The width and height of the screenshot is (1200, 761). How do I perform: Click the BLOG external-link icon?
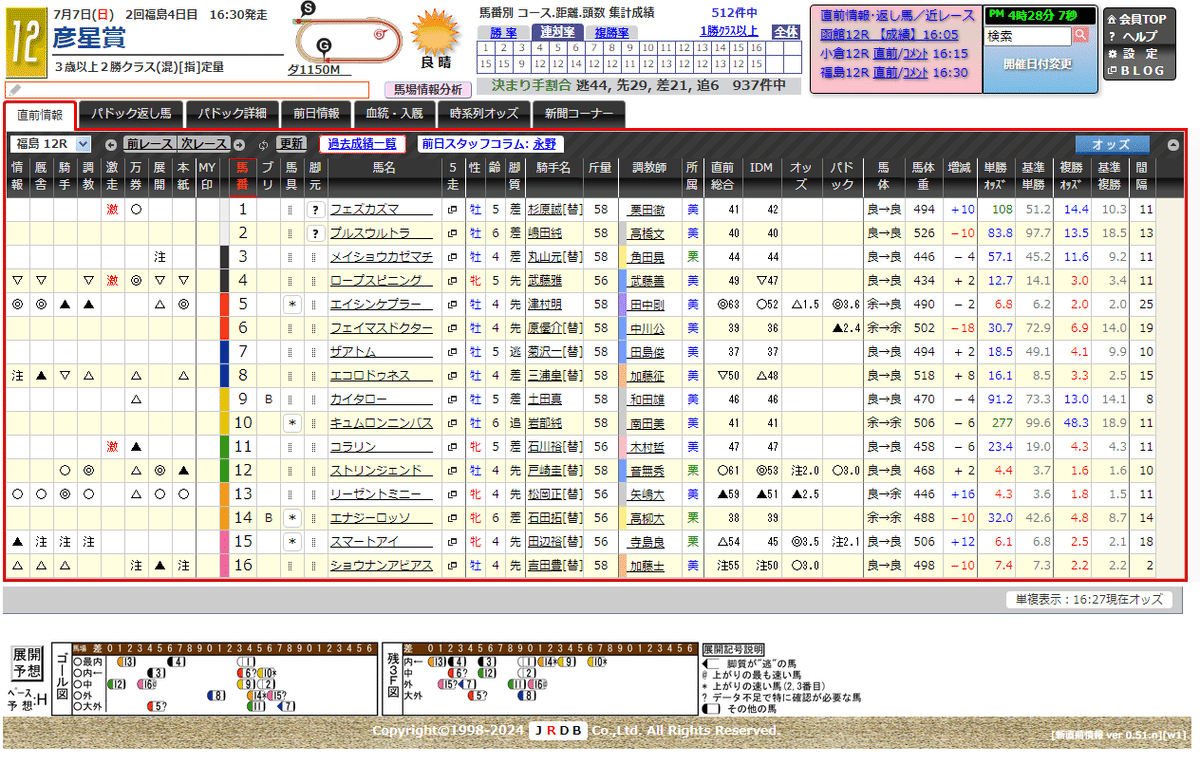1112,70
